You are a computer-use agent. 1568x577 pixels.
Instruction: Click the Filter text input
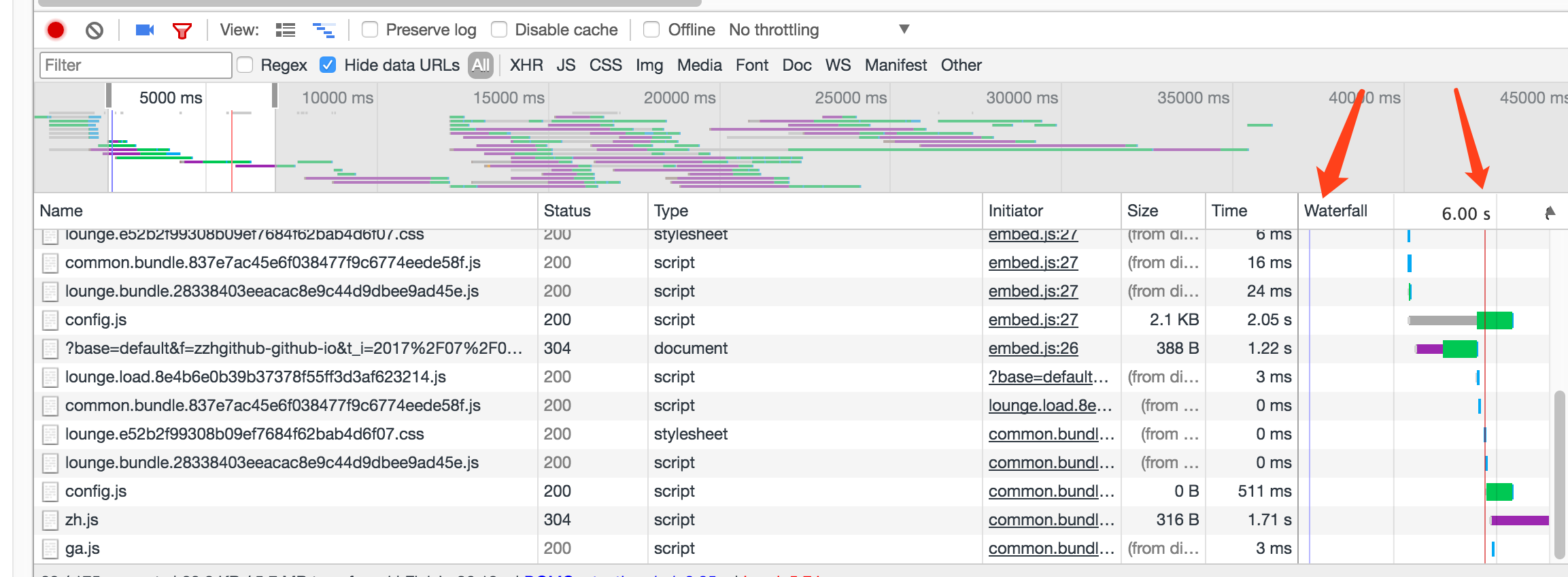136,65
